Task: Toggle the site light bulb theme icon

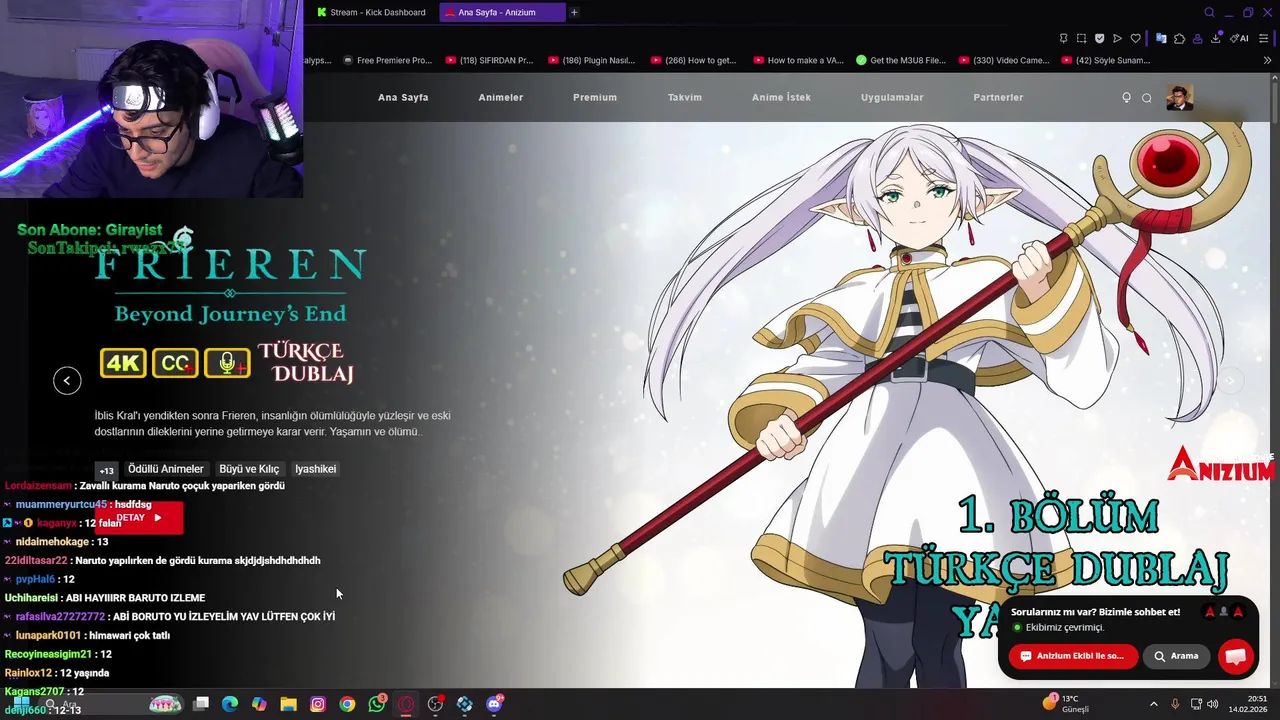Action: pyautogui.click(x=1126, y=97)
